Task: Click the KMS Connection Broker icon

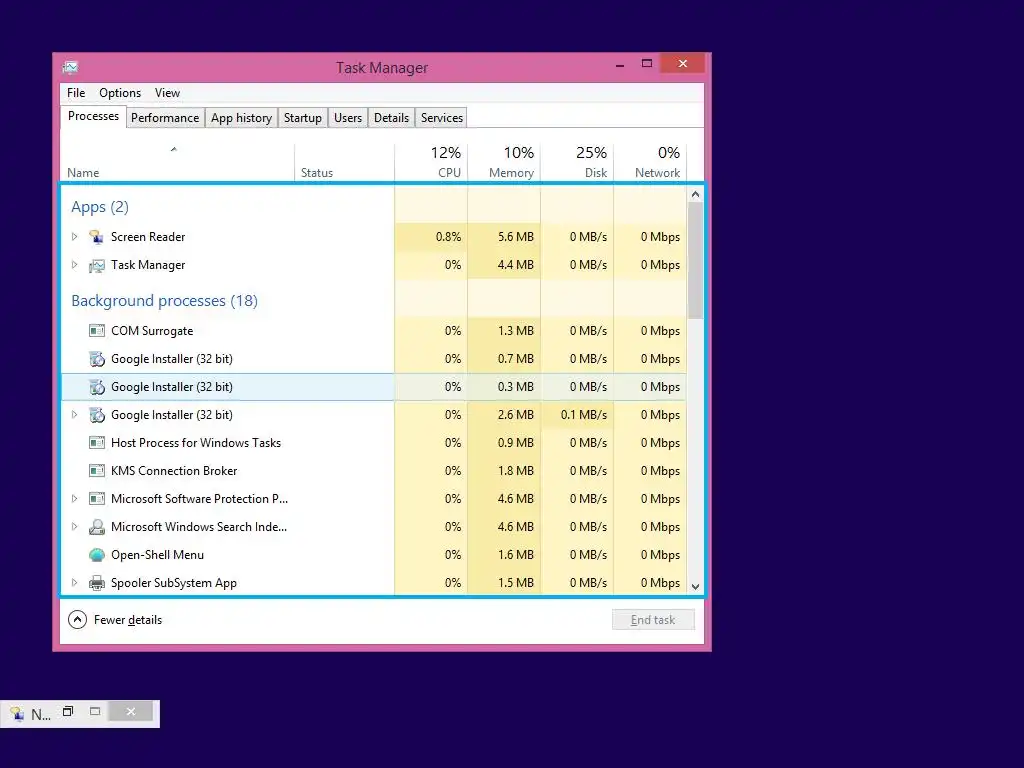Action: tap(97, 471)
